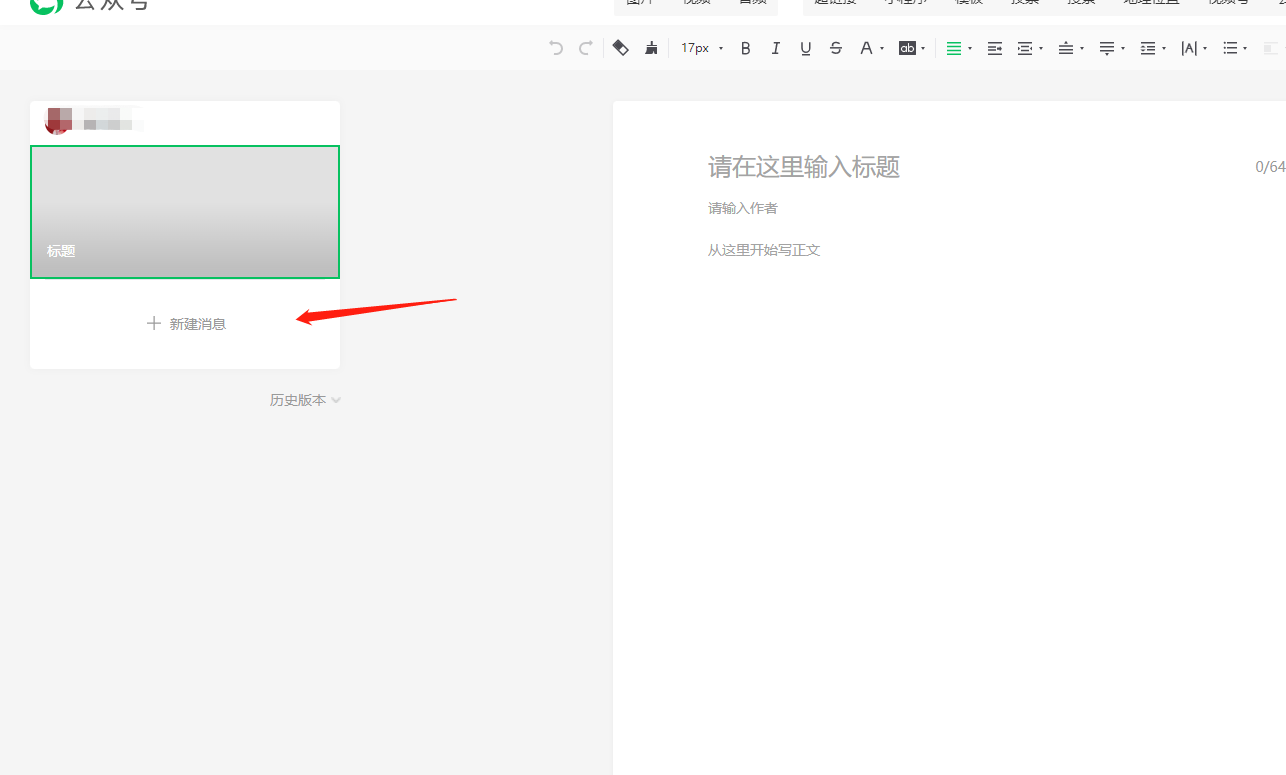Open the background color picker arrow

[923, 48]
